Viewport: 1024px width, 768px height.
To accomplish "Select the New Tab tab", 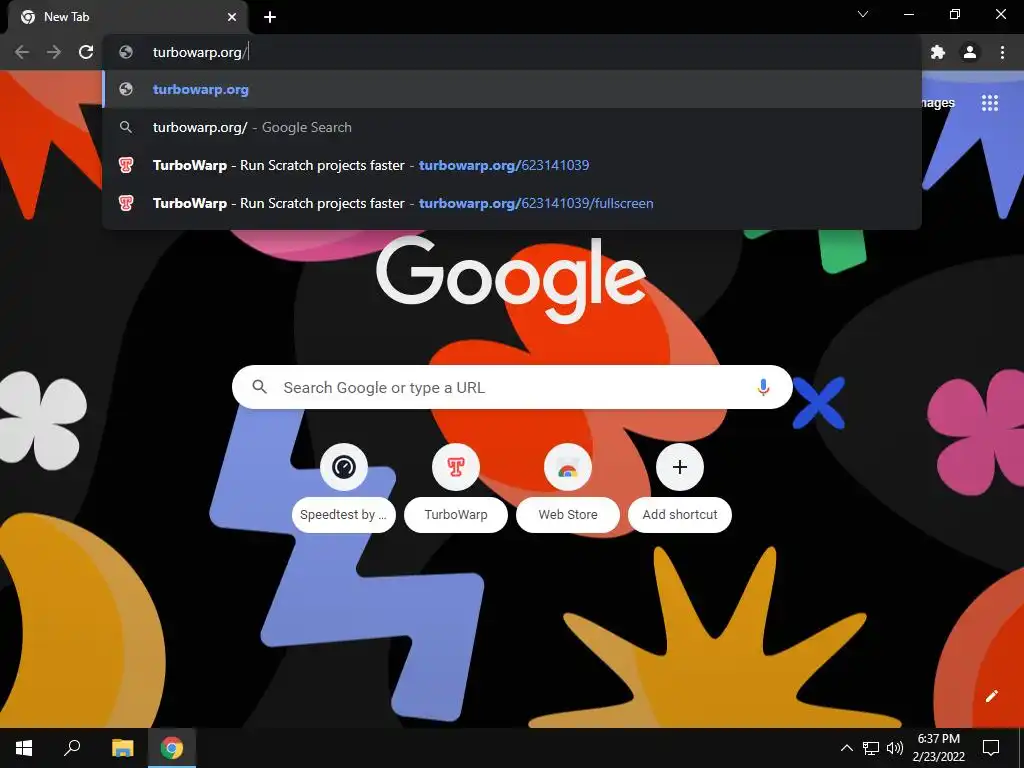I will 128,17.
